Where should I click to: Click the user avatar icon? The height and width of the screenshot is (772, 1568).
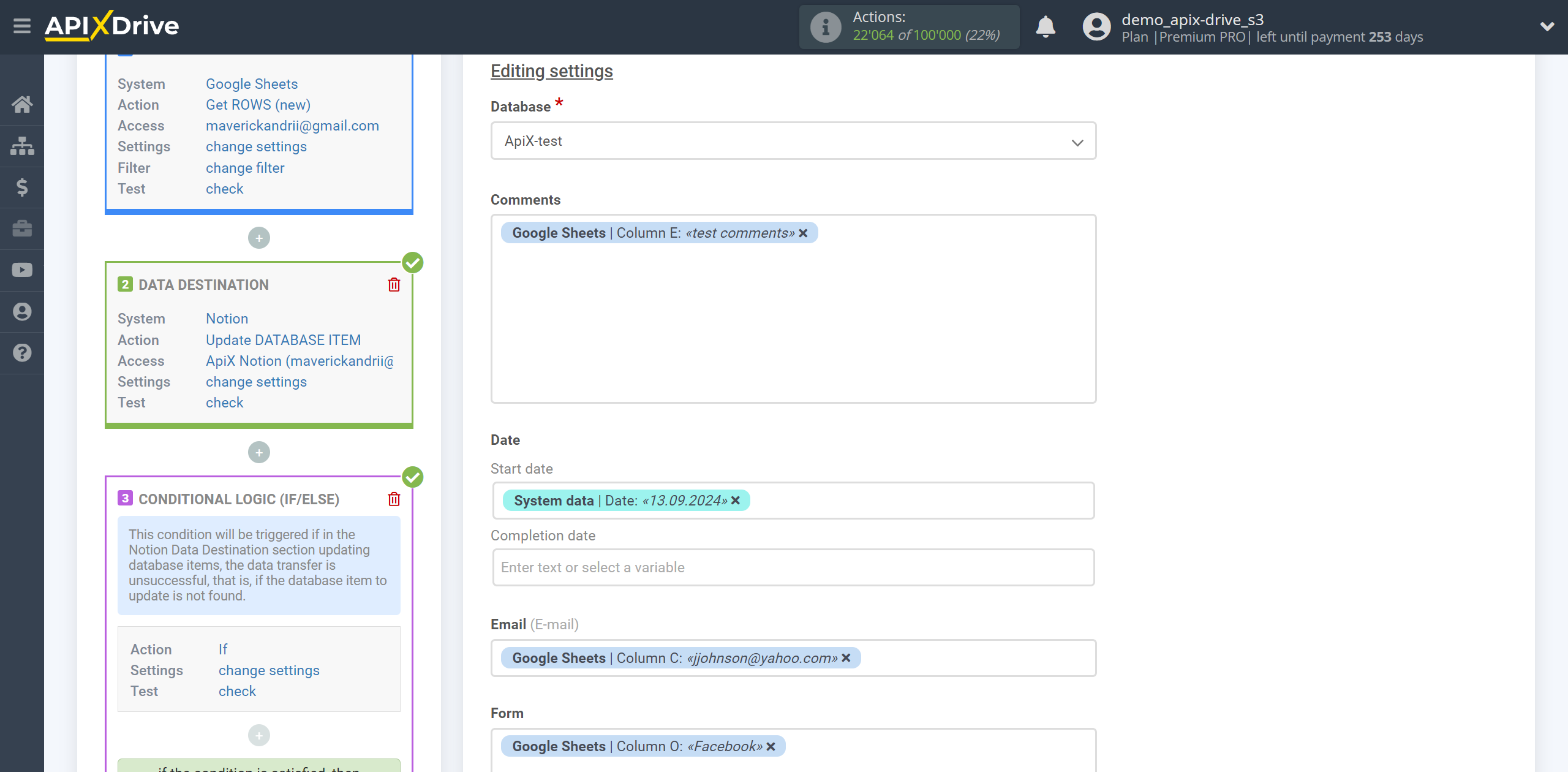[x=1096, y=27]
